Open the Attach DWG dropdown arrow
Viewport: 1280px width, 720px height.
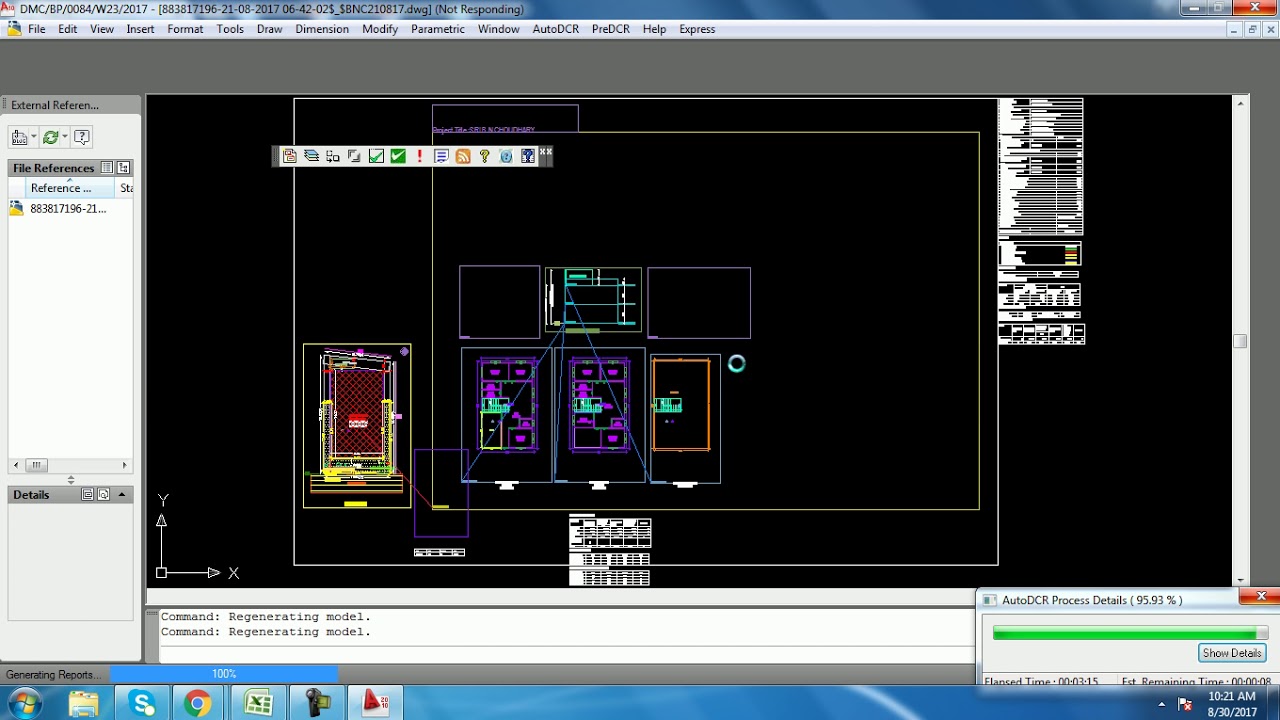point(33,137)
